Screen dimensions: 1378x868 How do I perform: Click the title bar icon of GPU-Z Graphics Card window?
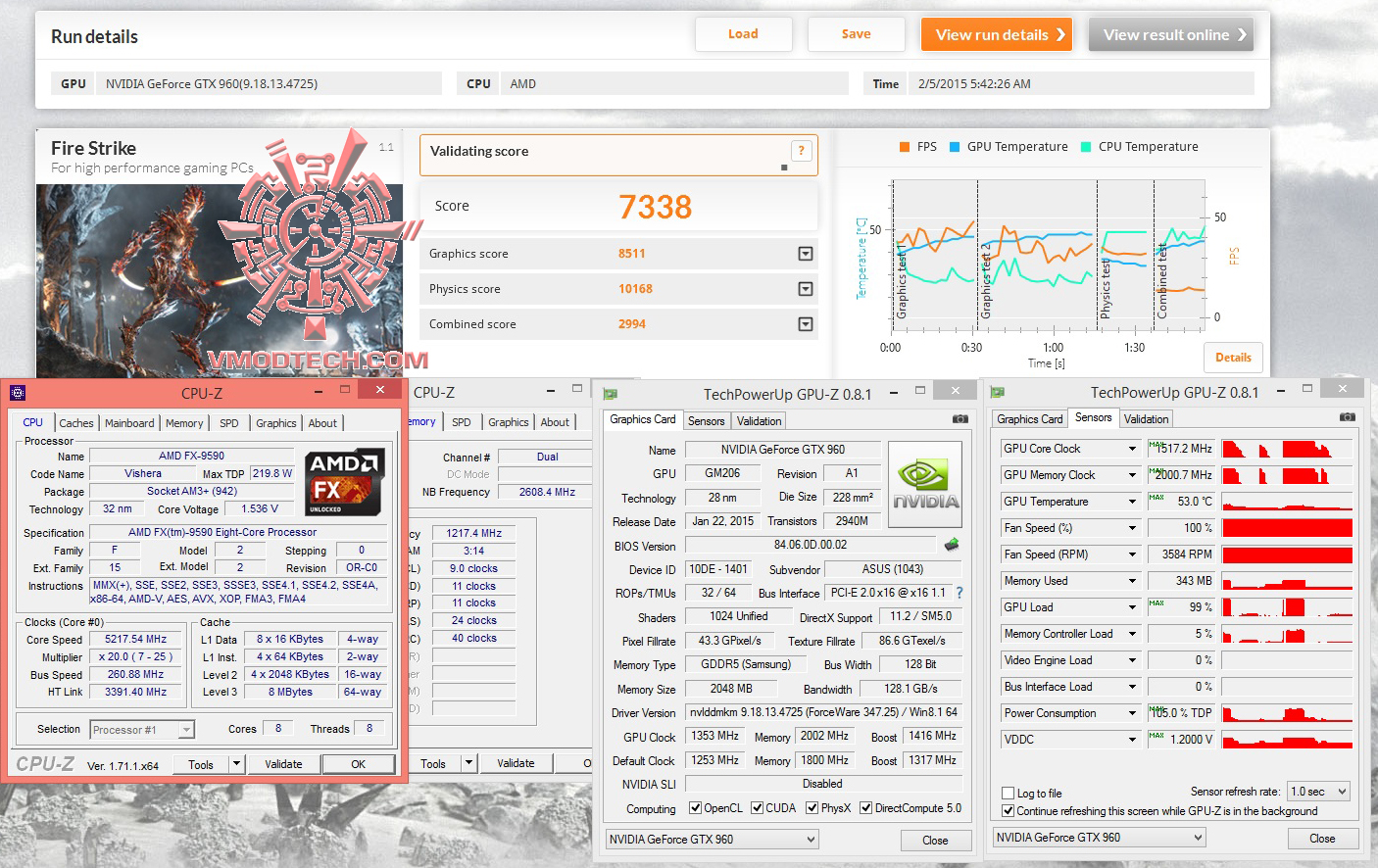point(610,394)
